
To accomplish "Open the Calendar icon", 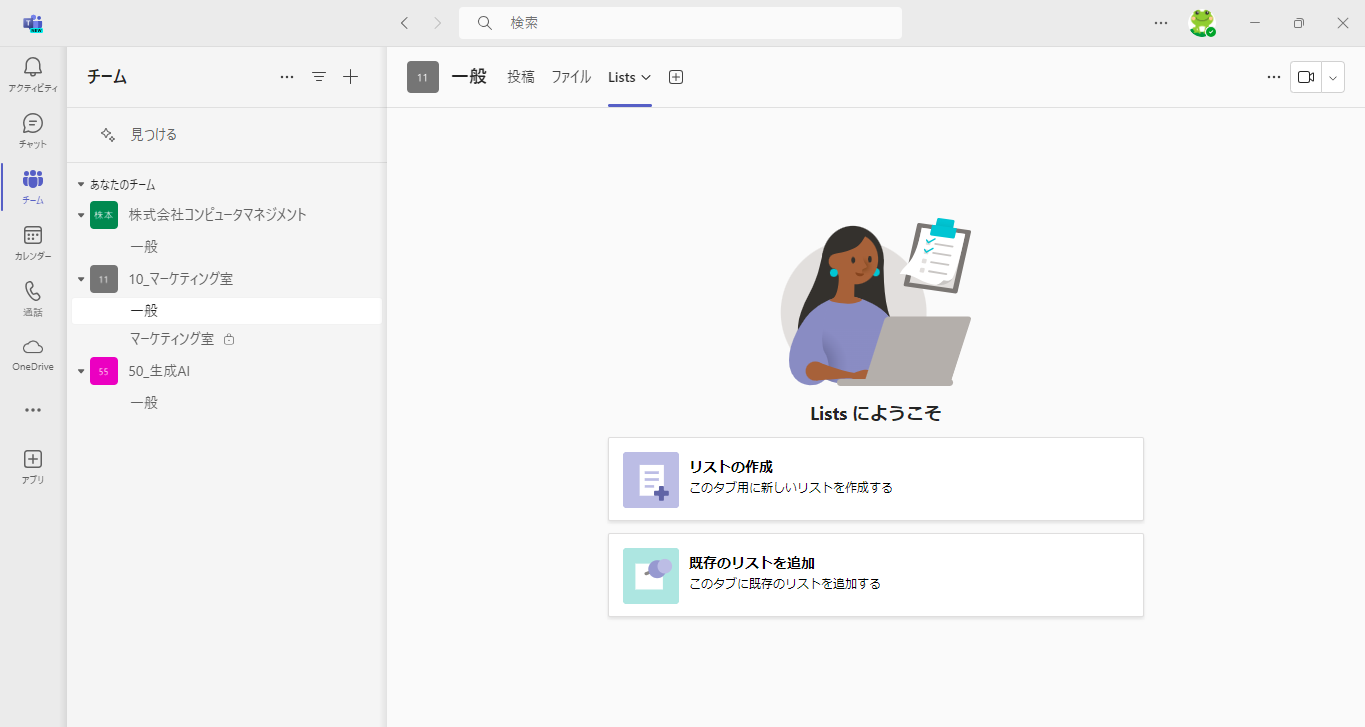I will point(33,236).
